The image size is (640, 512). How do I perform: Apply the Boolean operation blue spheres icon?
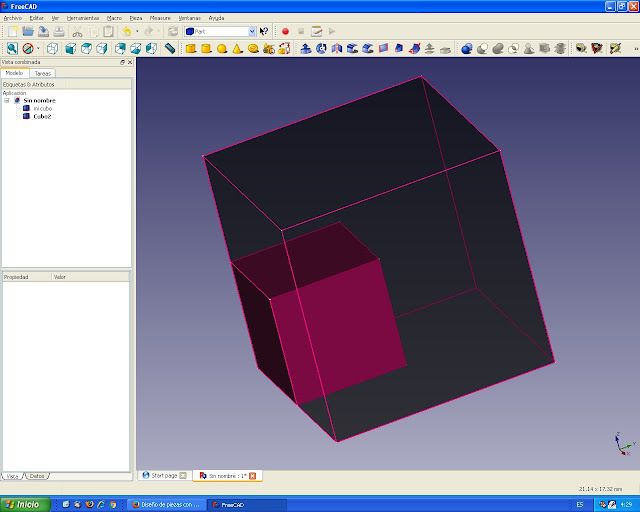click(x=467, y=49)
